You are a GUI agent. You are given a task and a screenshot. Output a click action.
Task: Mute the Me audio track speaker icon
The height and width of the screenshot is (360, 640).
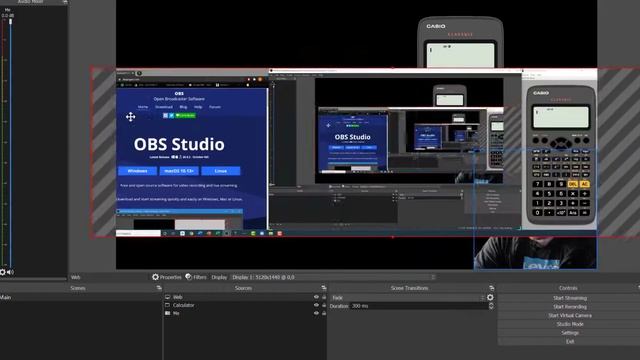point(10,272)
